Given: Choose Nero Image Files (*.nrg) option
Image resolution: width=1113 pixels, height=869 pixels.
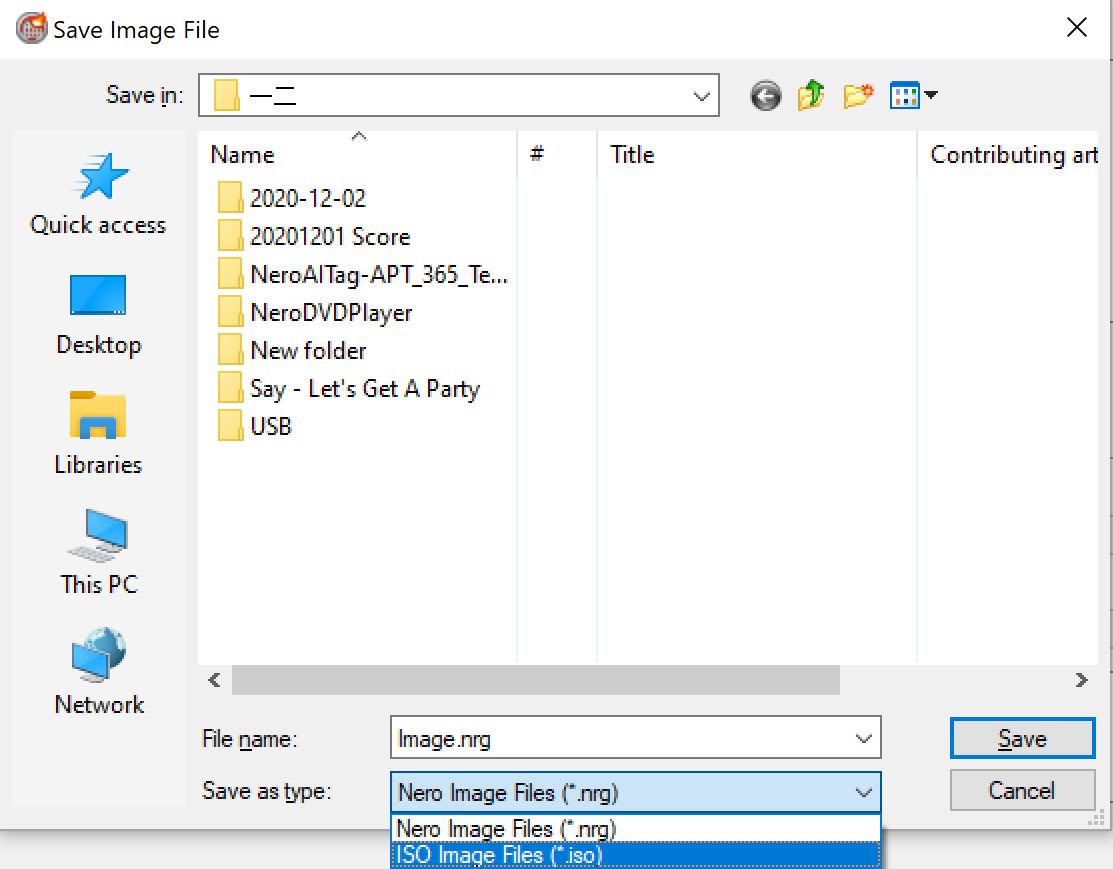Looking at the screenshot, I should coord(636,828).
